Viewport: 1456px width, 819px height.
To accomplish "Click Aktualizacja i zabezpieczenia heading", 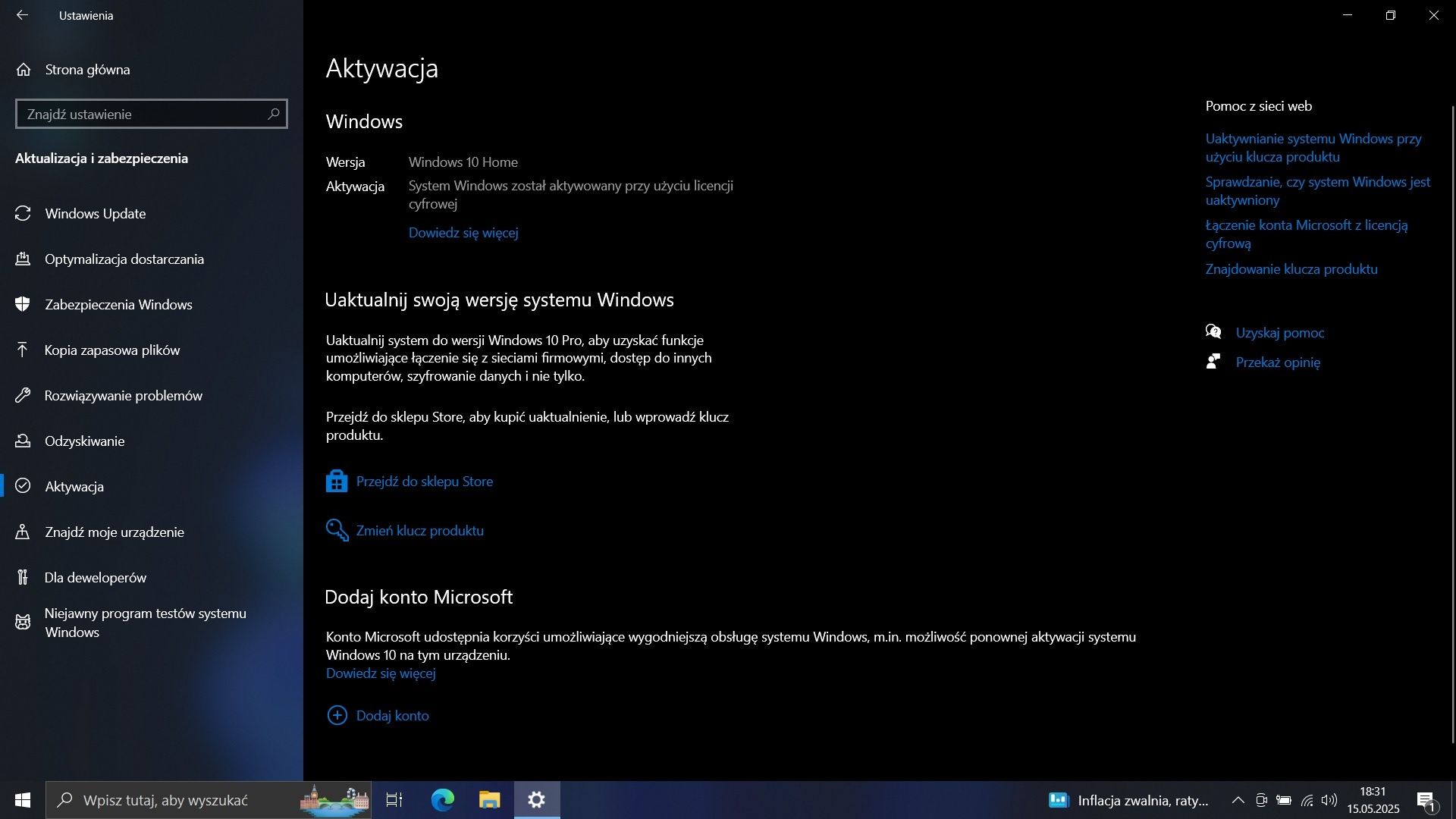I will 102,158.
